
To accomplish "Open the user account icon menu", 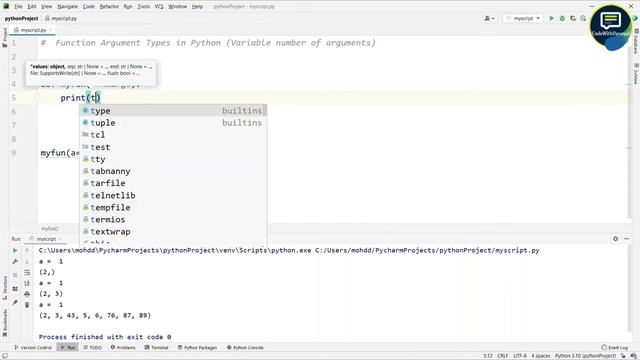I will 489,18.
